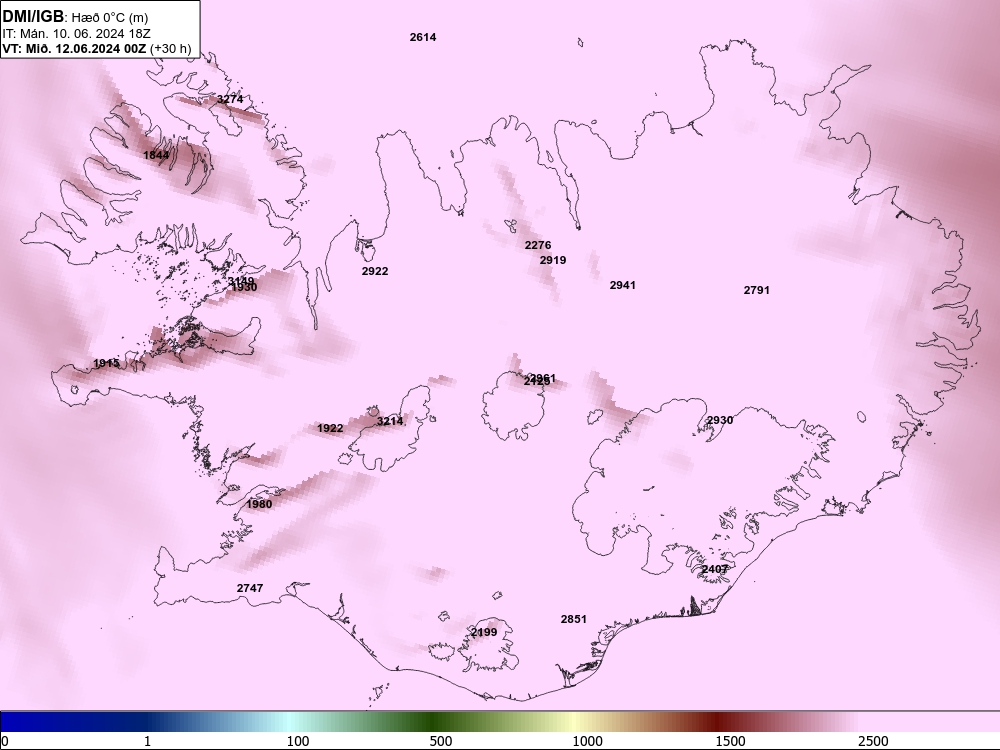The height and width of the screenshot is (750, 1000).
Task: Click the 2407 value label
Action: tap(715, 569)
